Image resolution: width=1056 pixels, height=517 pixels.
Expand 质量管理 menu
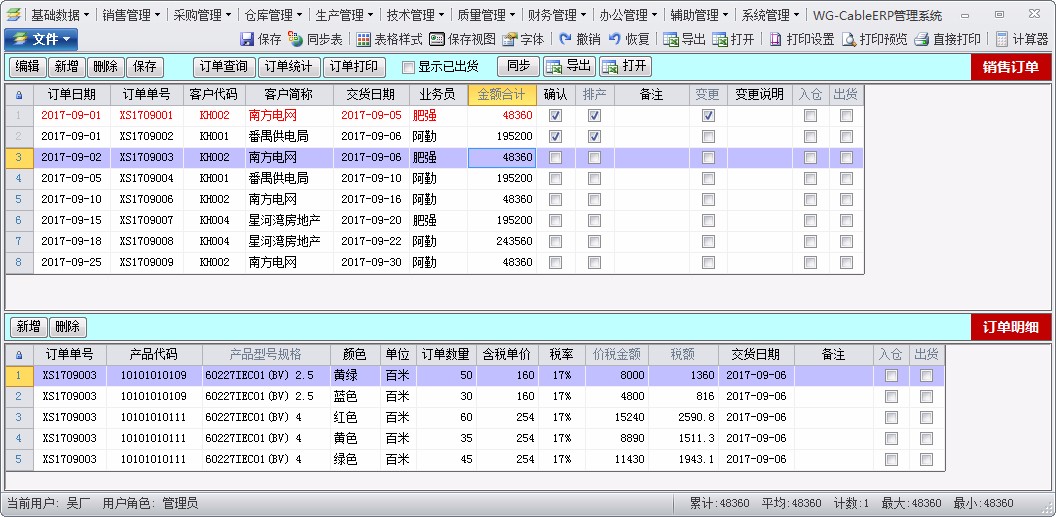(x=486, y=15)
